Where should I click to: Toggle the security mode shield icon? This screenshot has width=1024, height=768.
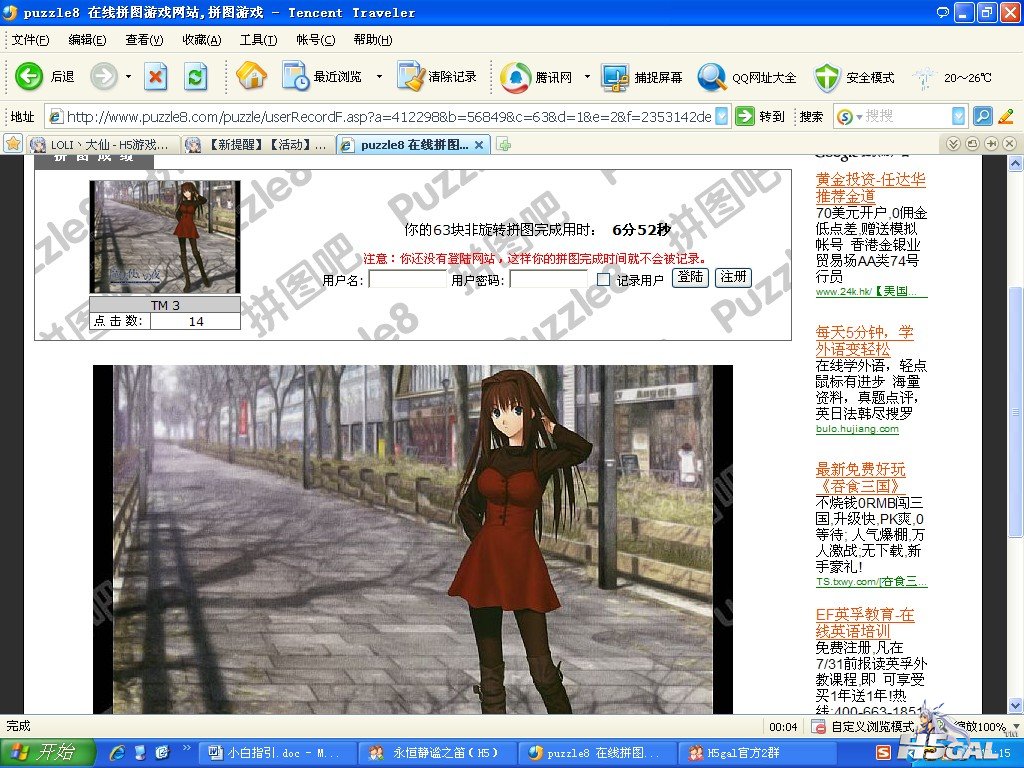pyautogui.click(x=827, y=76)
